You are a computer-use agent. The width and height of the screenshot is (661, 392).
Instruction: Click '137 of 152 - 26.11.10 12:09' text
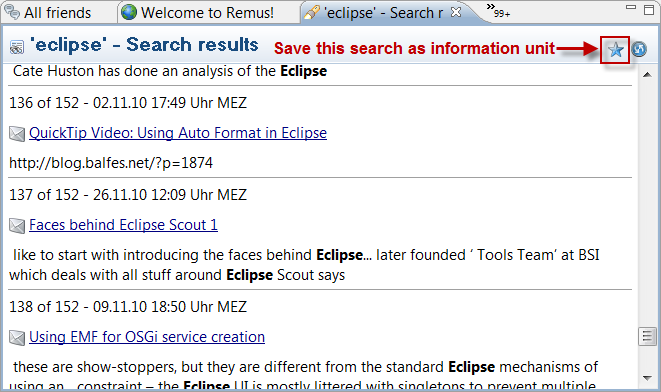click(128, 195)
